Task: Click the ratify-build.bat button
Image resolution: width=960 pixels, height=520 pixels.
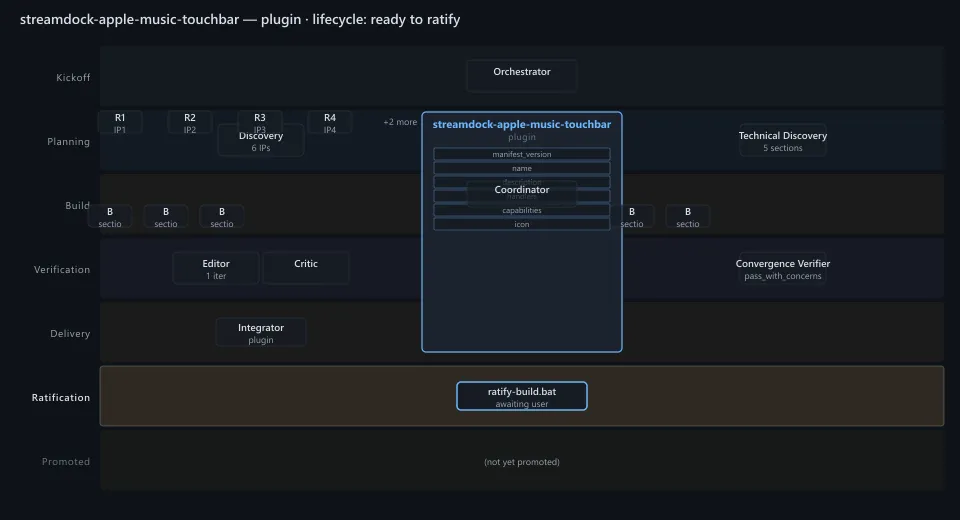Action: pyautogui.click(x=522, y=396)
